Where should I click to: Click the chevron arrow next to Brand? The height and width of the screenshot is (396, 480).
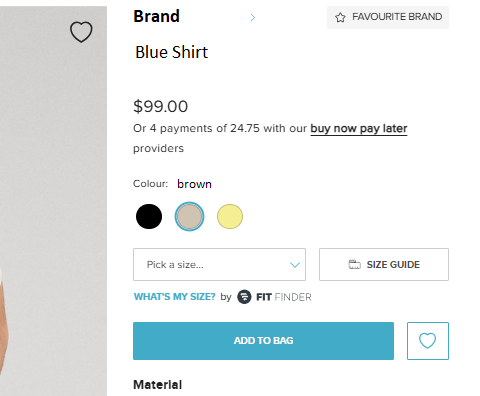[x=253, y=17]
